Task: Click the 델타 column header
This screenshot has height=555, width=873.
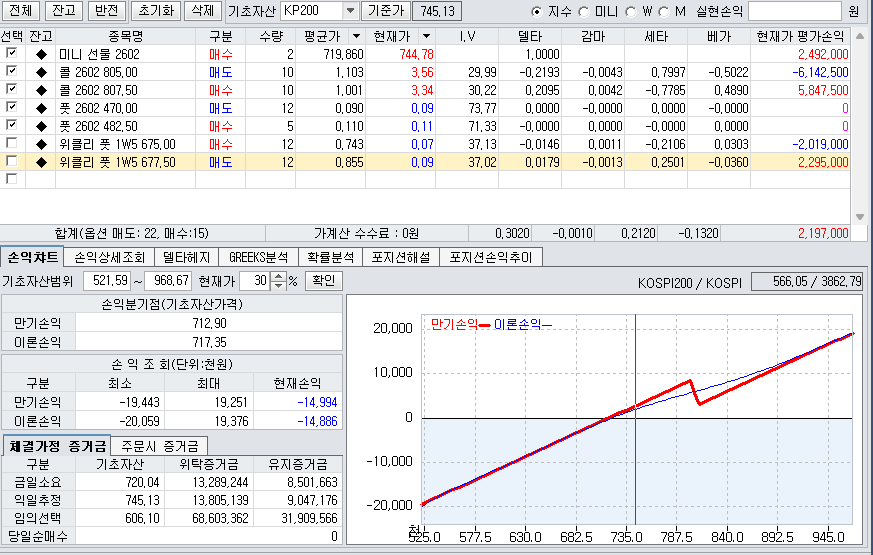Action: [530, 36]
